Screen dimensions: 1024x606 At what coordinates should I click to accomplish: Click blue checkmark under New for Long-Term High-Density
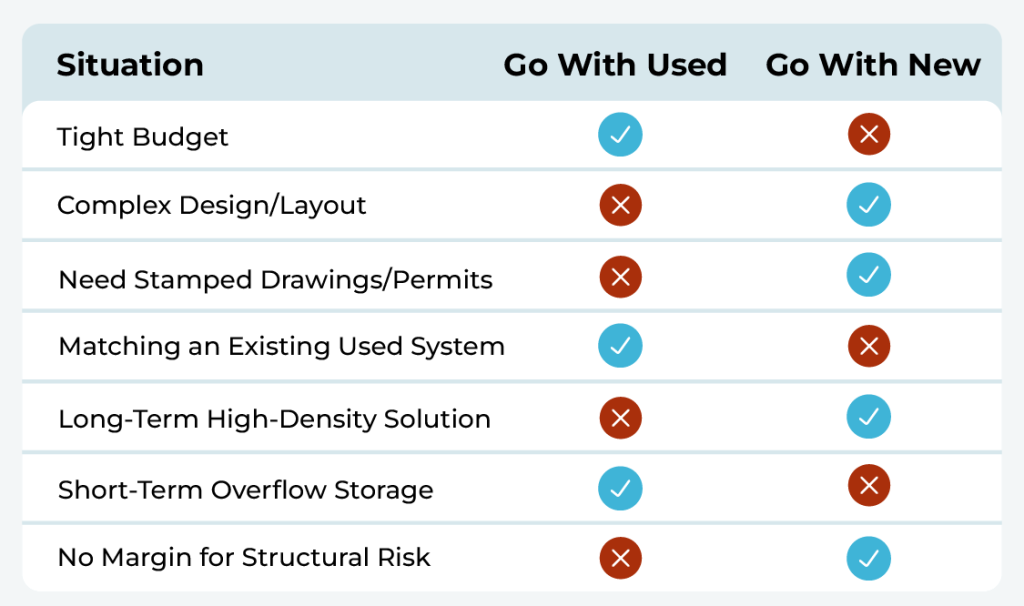tap(869, 417)
